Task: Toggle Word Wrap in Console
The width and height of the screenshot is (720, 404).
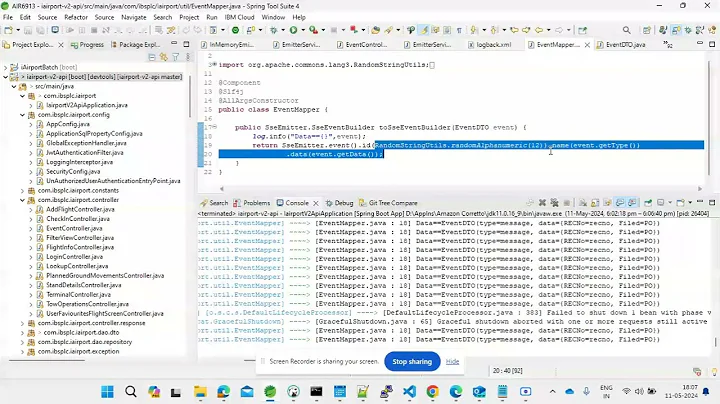Action: 608,202
